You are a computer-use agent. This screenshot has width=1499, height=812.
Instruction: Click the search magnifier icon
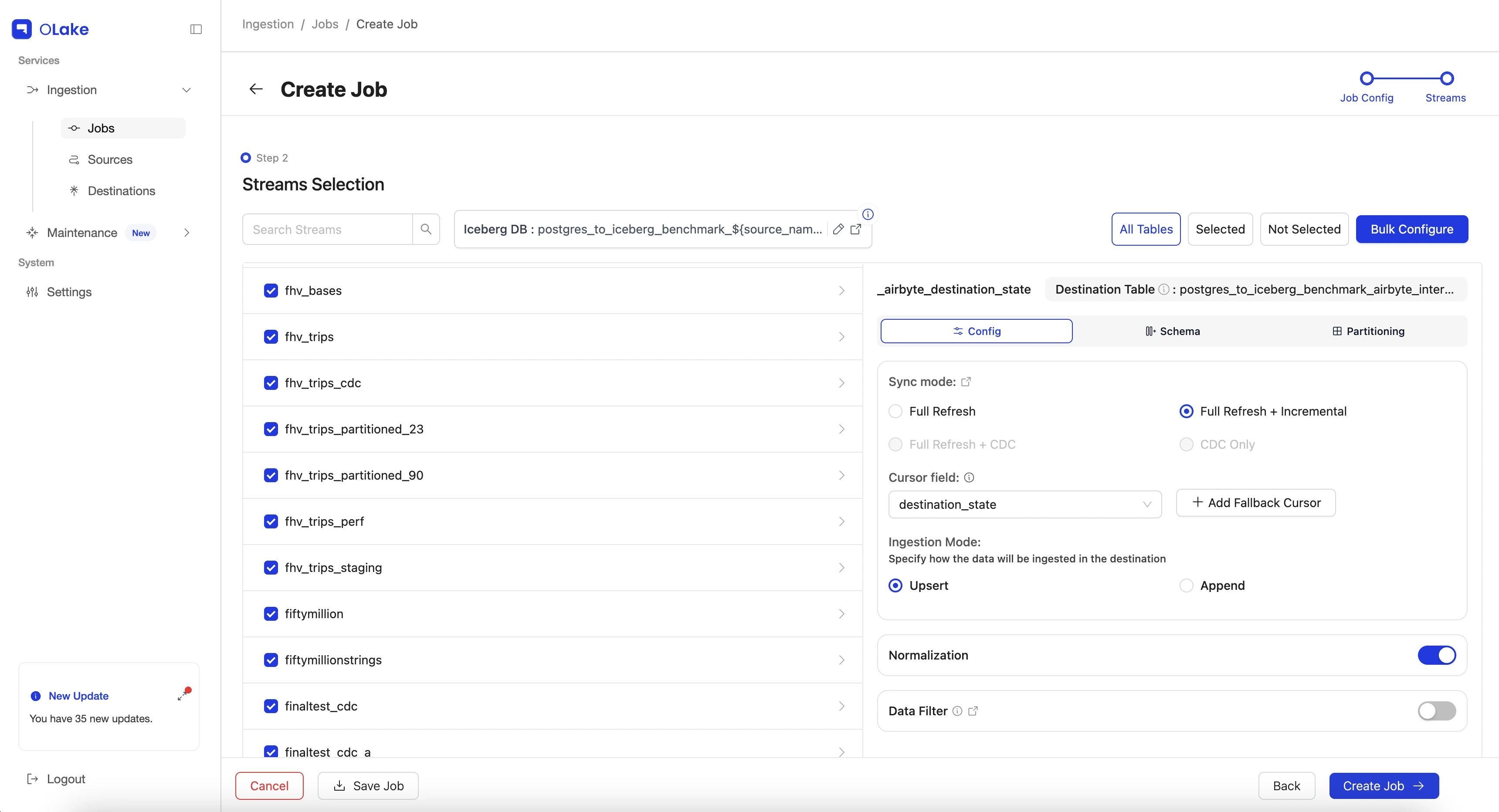coord(426,229)
